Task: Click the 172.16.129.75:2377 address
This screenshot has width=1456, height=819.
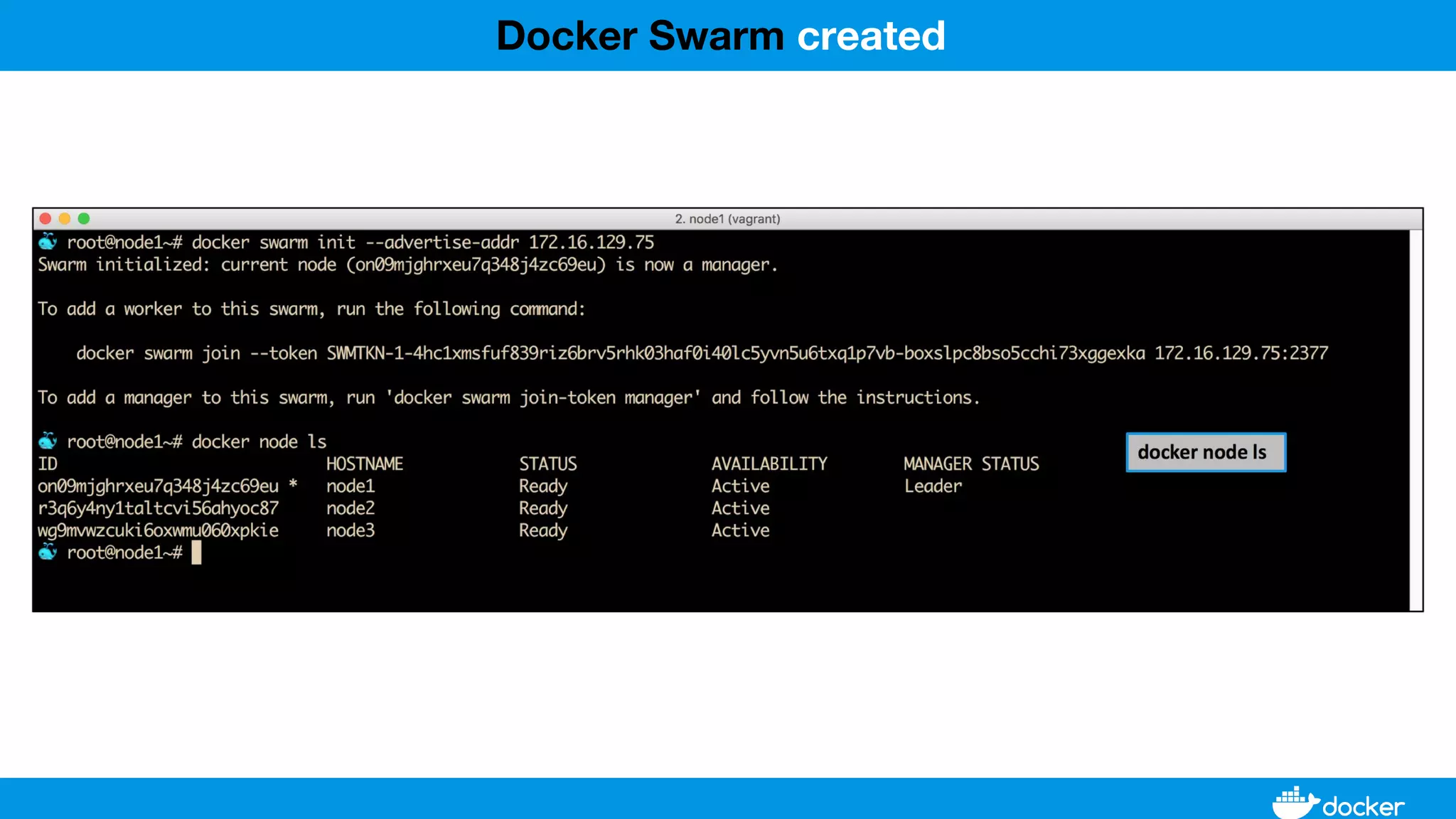Action: click(1241, 353)
